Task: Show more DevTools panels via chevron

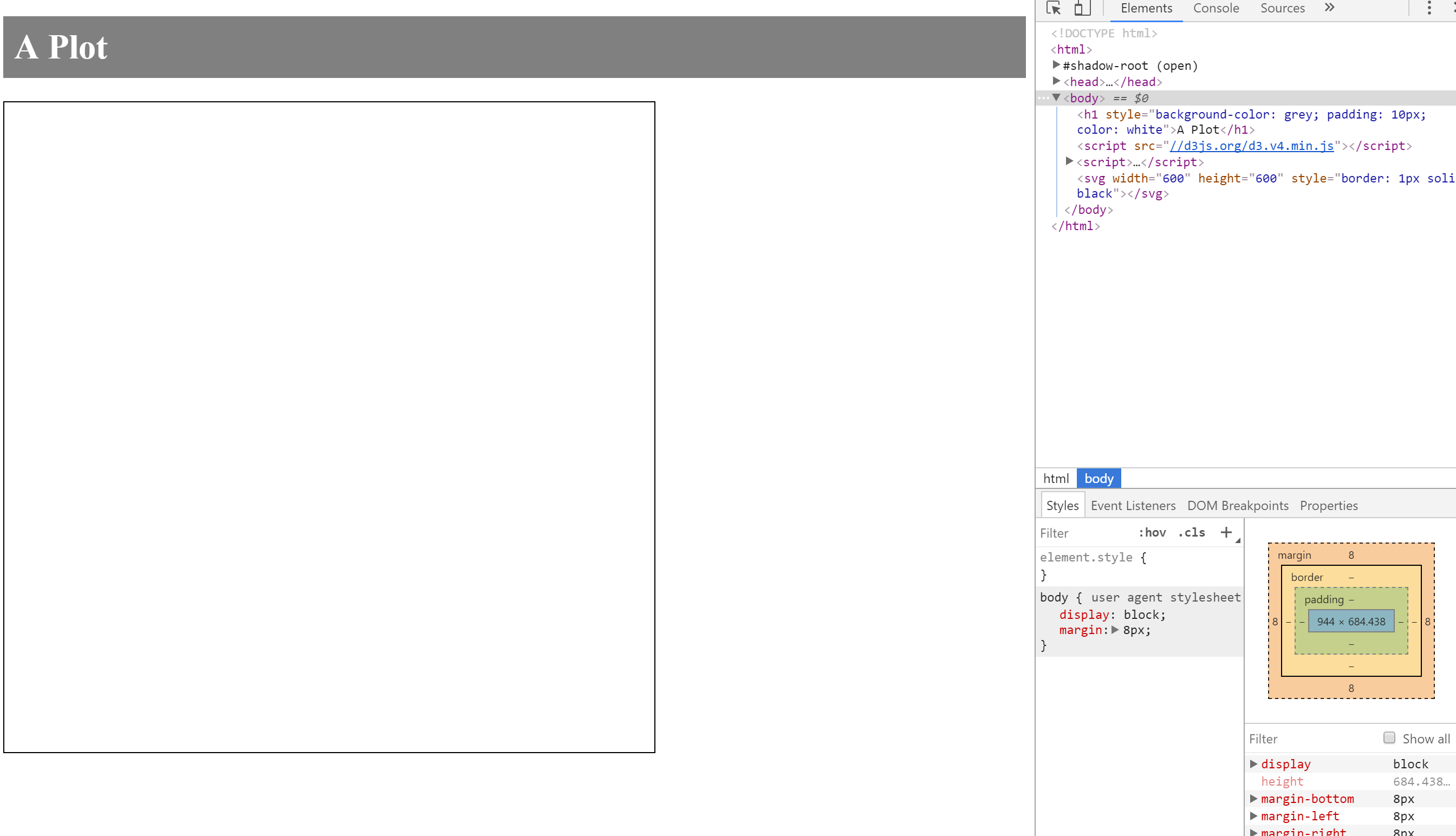Action: pyautogui.click(x=1329, y=8)
